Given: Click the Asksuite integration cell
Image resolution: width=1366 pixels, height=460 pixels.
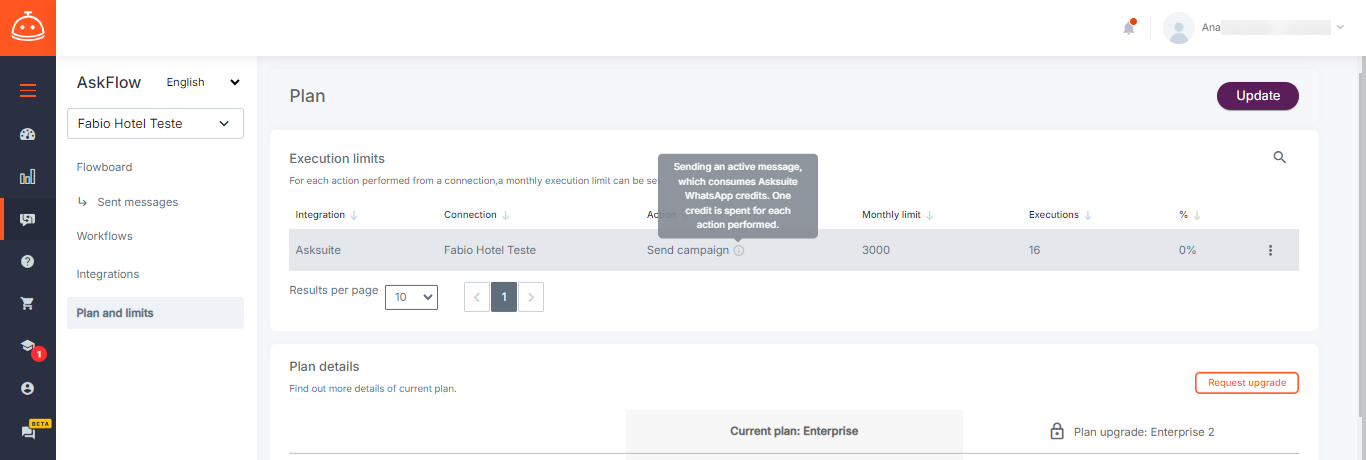Looking at the screenshot, I should (318, 250).
